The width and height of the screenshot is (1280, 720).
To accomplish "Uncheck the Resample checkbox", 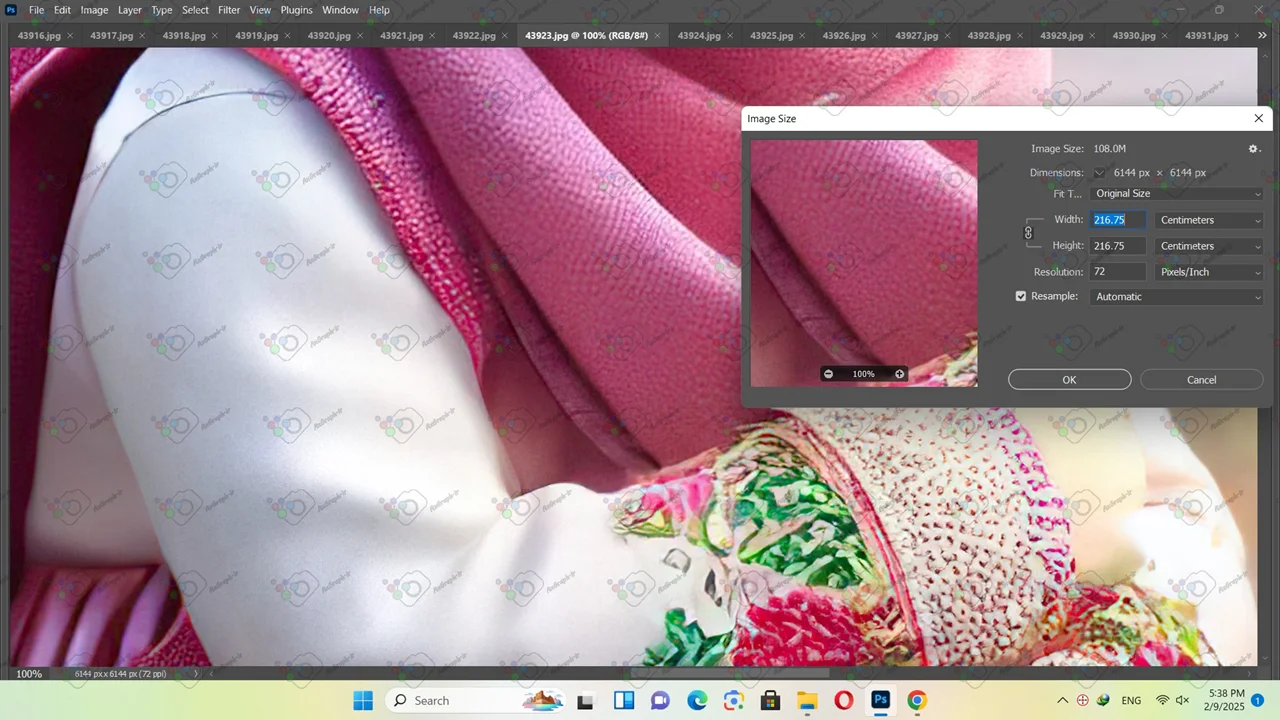I will pos(1021,297).
